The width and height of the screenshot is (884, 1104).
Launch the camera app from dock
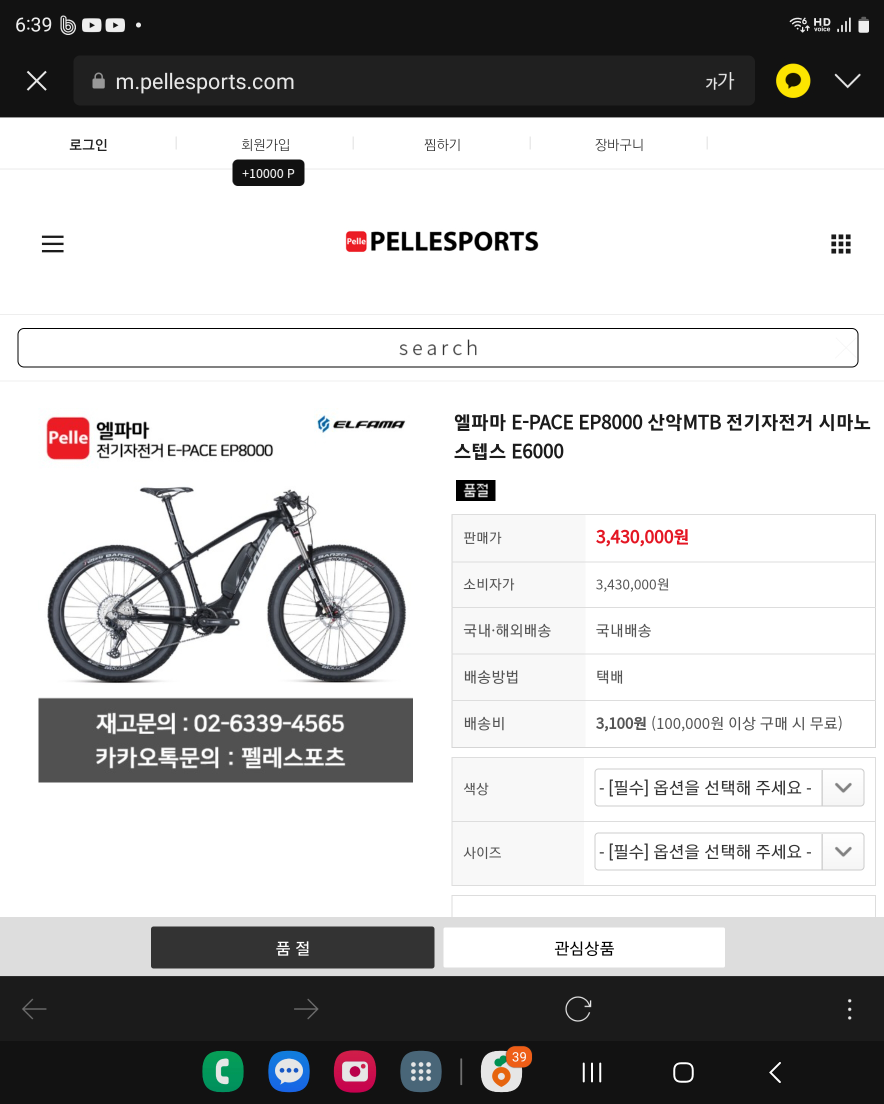point(355,1072)
